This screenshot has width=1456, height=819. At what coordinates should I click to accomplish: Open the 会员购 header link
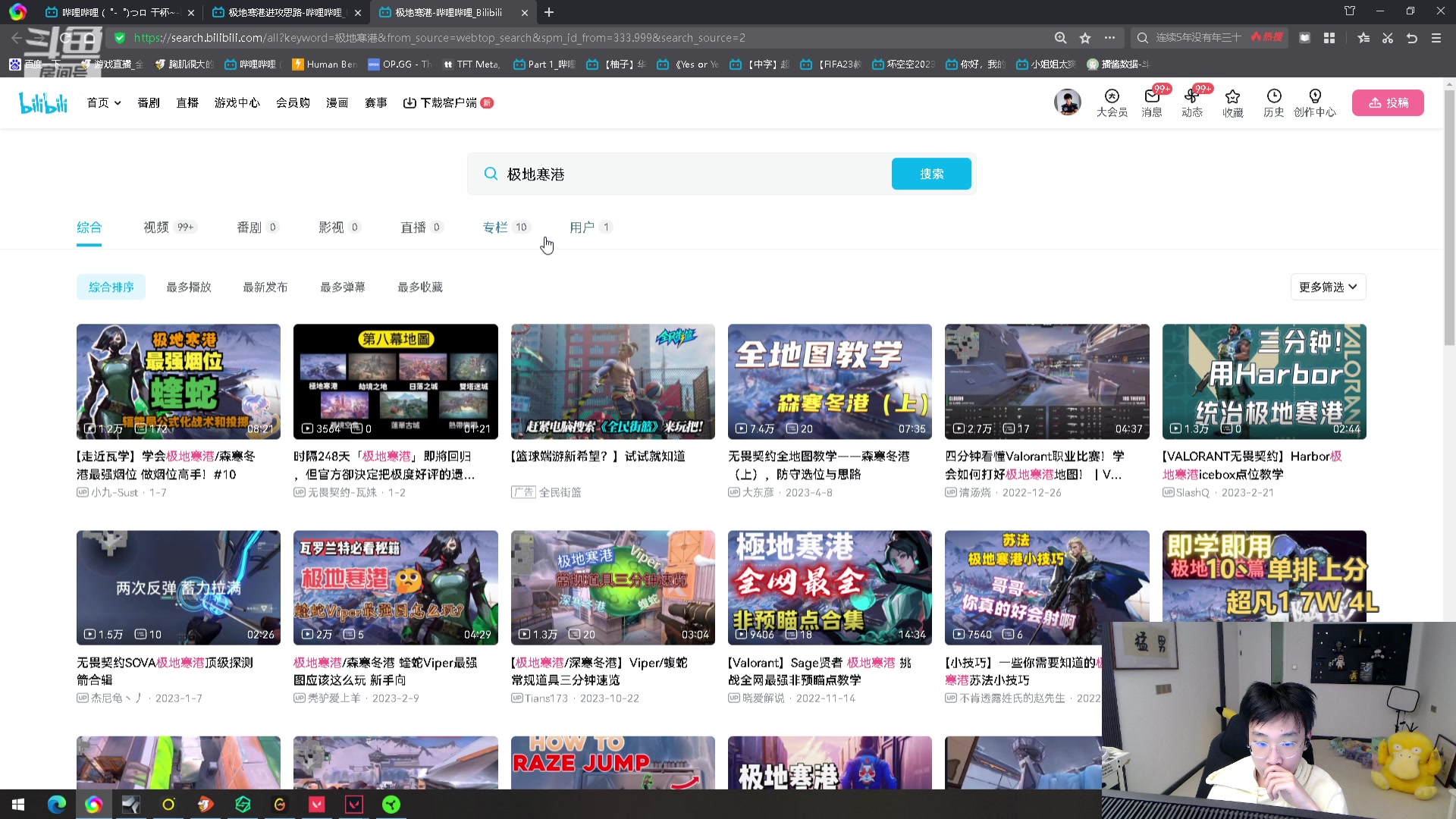coord(293,102)
